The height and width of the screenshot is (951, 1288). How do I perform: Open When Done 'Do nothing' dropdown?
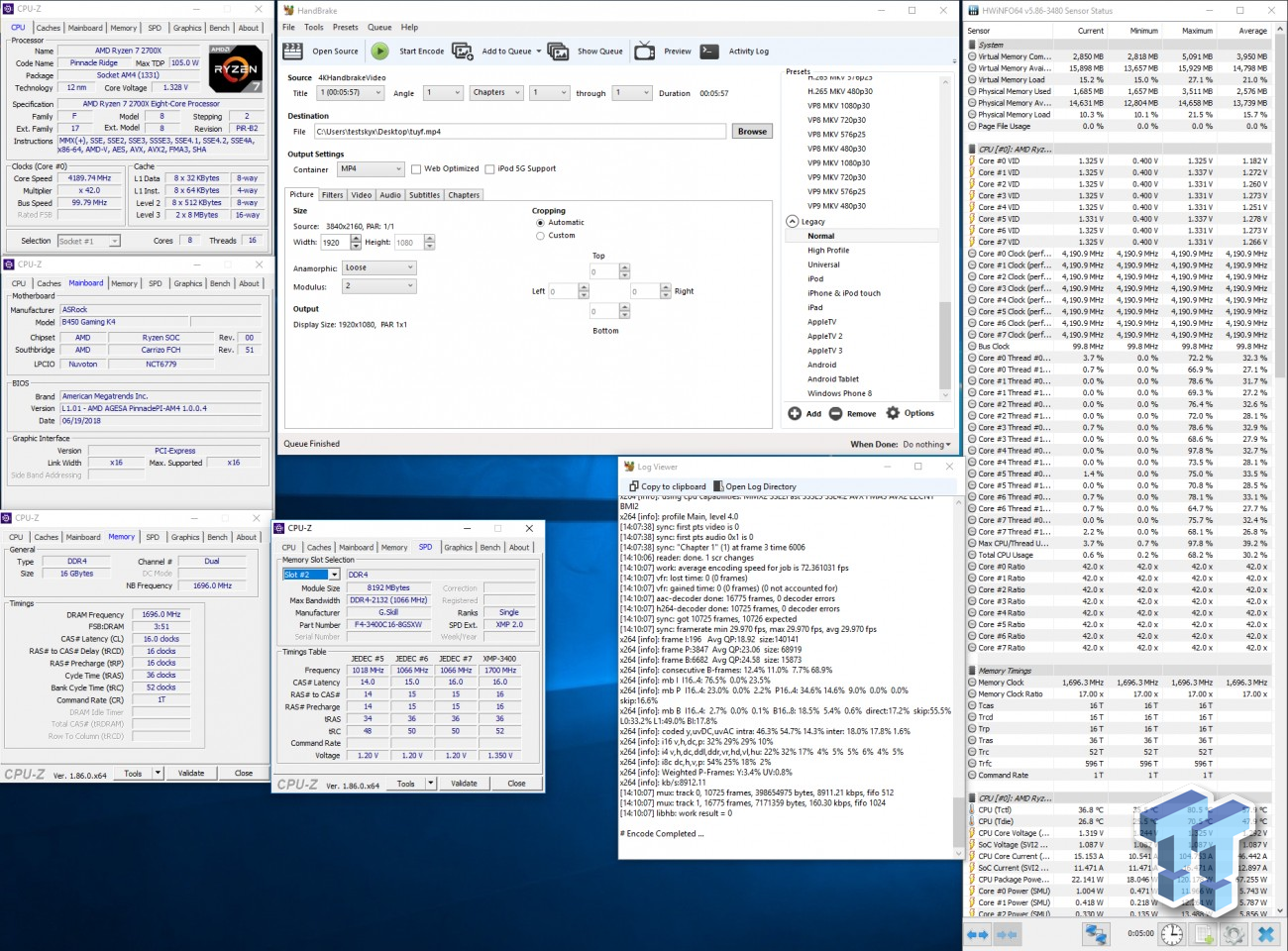[x=926, y=445]
